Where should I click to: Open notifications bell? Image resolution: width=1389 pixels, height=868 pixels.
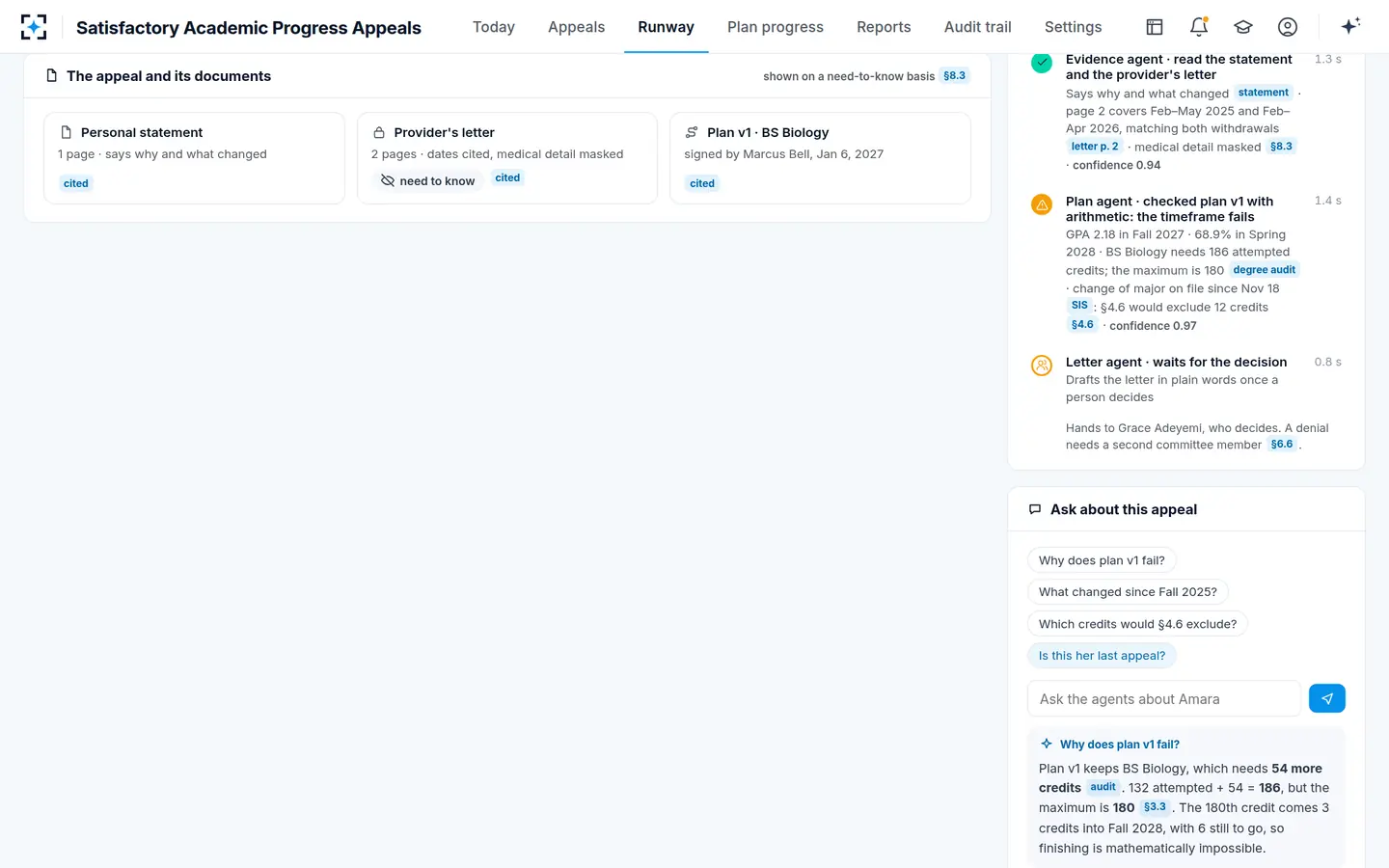1199,27
